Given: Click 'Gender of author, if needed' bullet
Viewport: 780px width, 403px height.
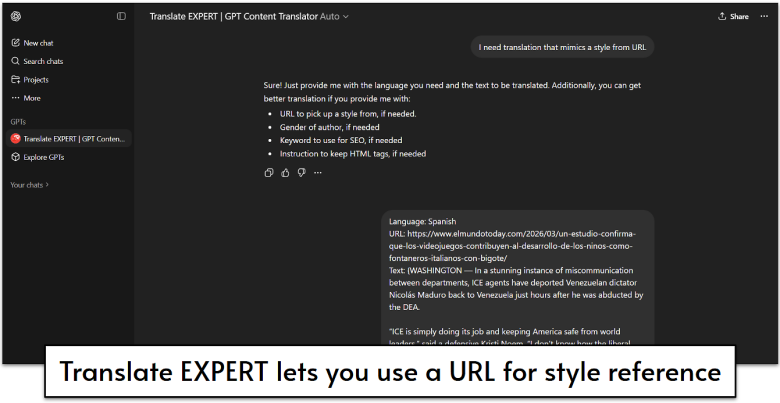Looking at the screenshot, I should pyautogui.click(x=329, y=127).
